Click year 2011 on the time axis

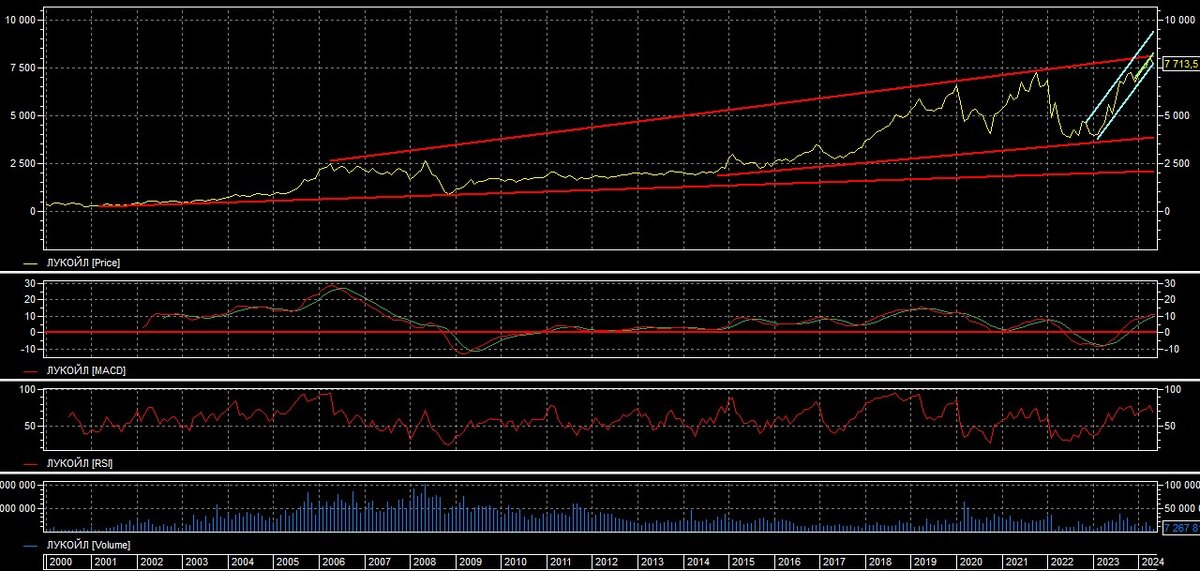pos(562,563)
